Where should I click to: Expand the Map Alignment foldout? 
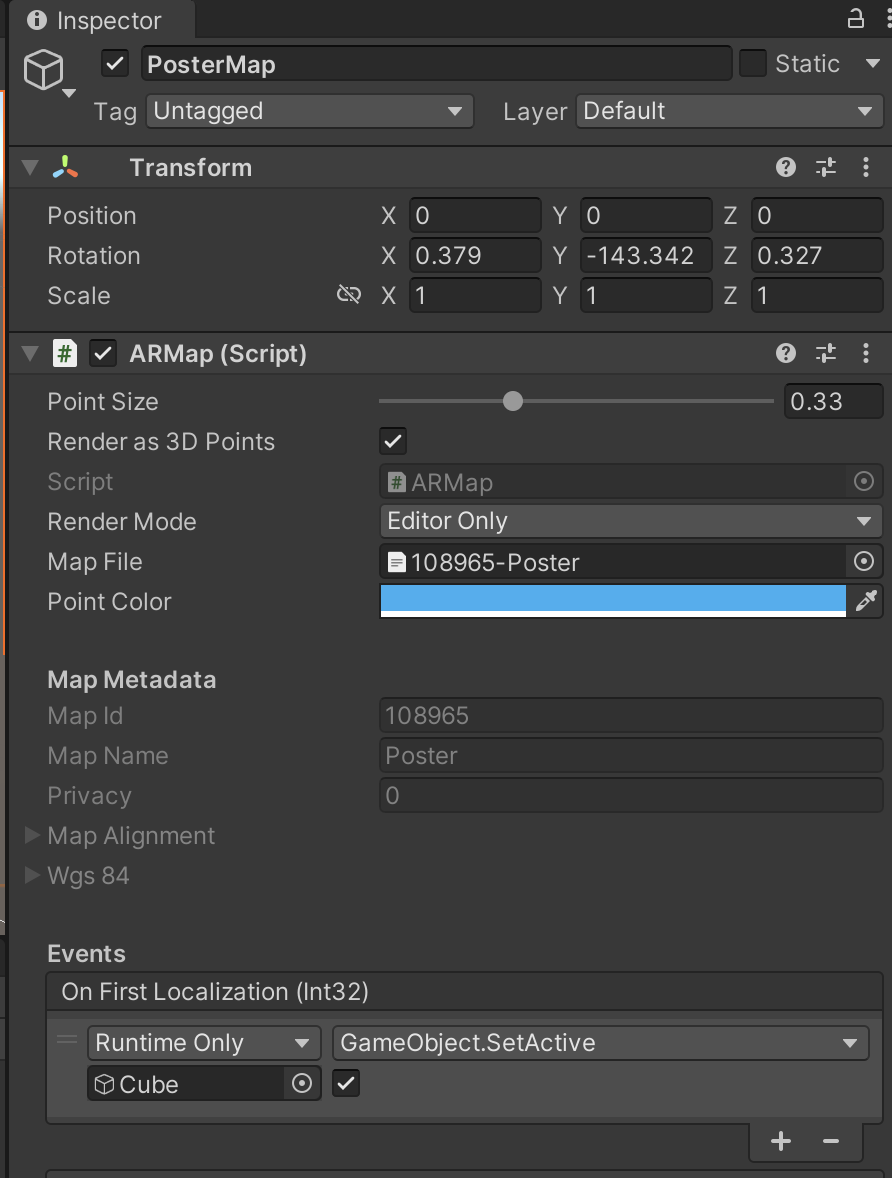32,835
